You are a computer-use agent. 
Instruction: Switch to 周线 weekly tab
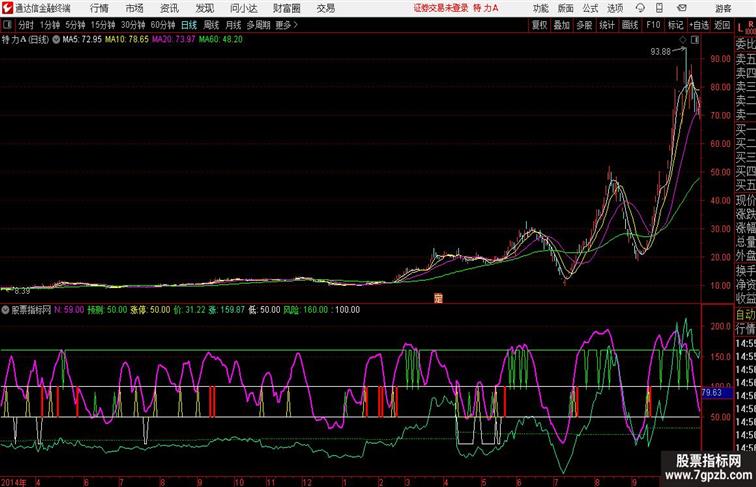point(211,25)
